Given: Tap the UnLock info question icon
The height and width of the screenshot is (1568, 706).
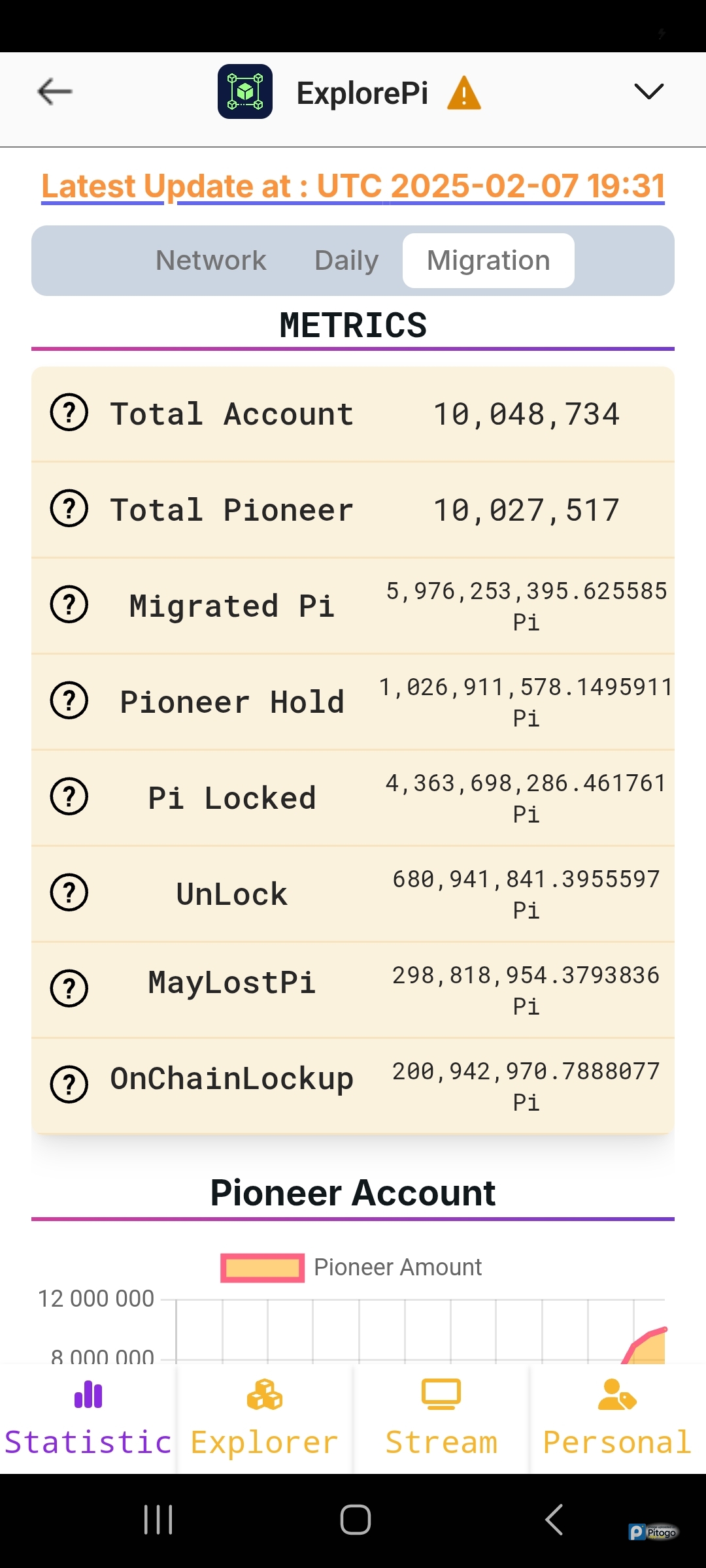Looking at the screenshot, I should point(69,893).
